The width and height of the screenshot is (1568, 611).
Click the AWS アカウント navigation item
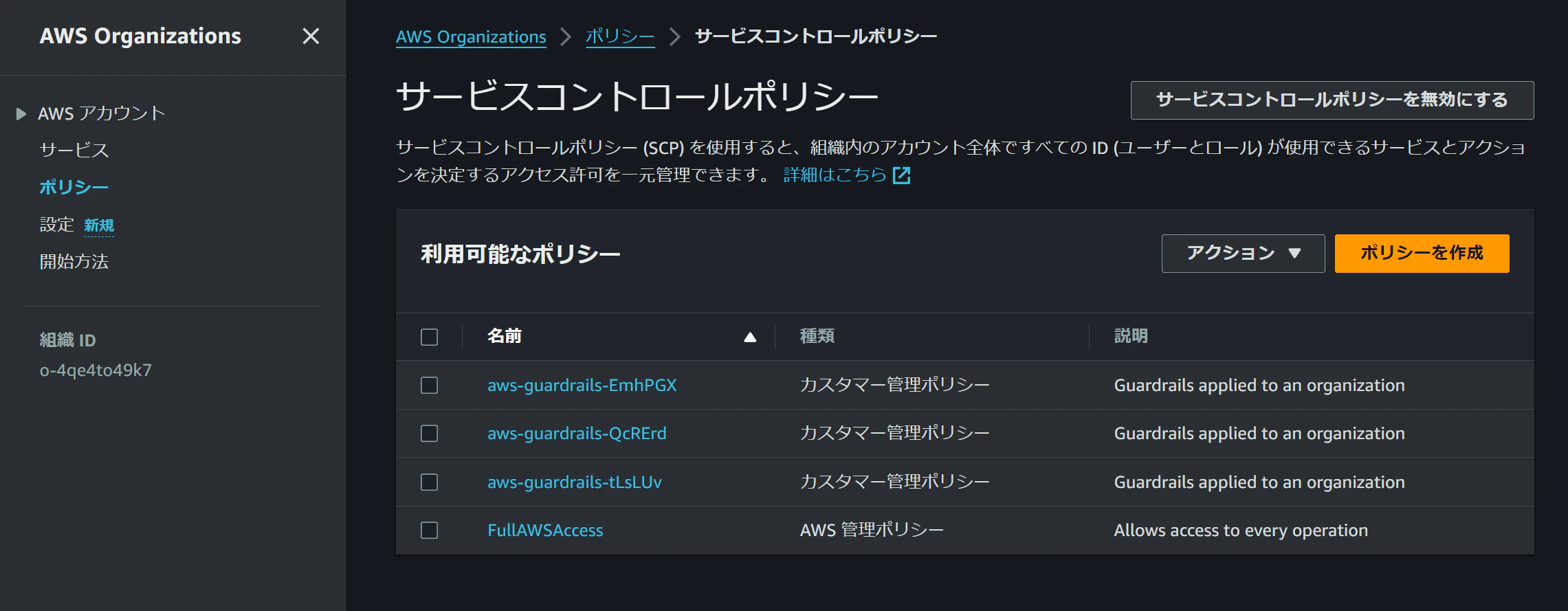click(102, 113)
